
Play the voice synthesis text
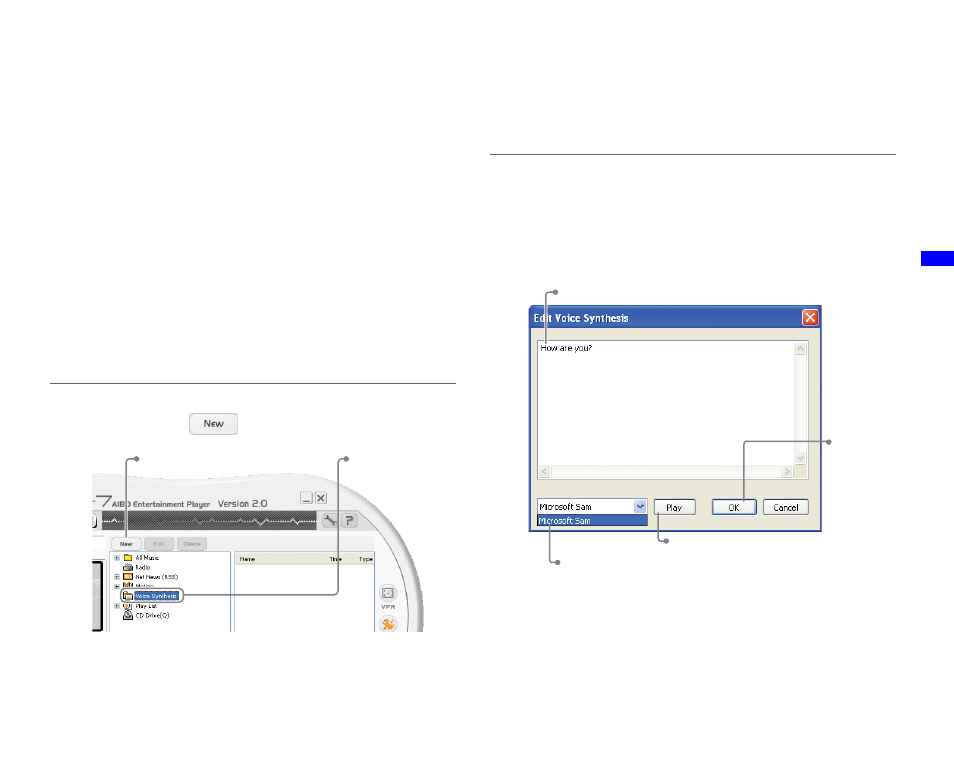tap(675, 508)
